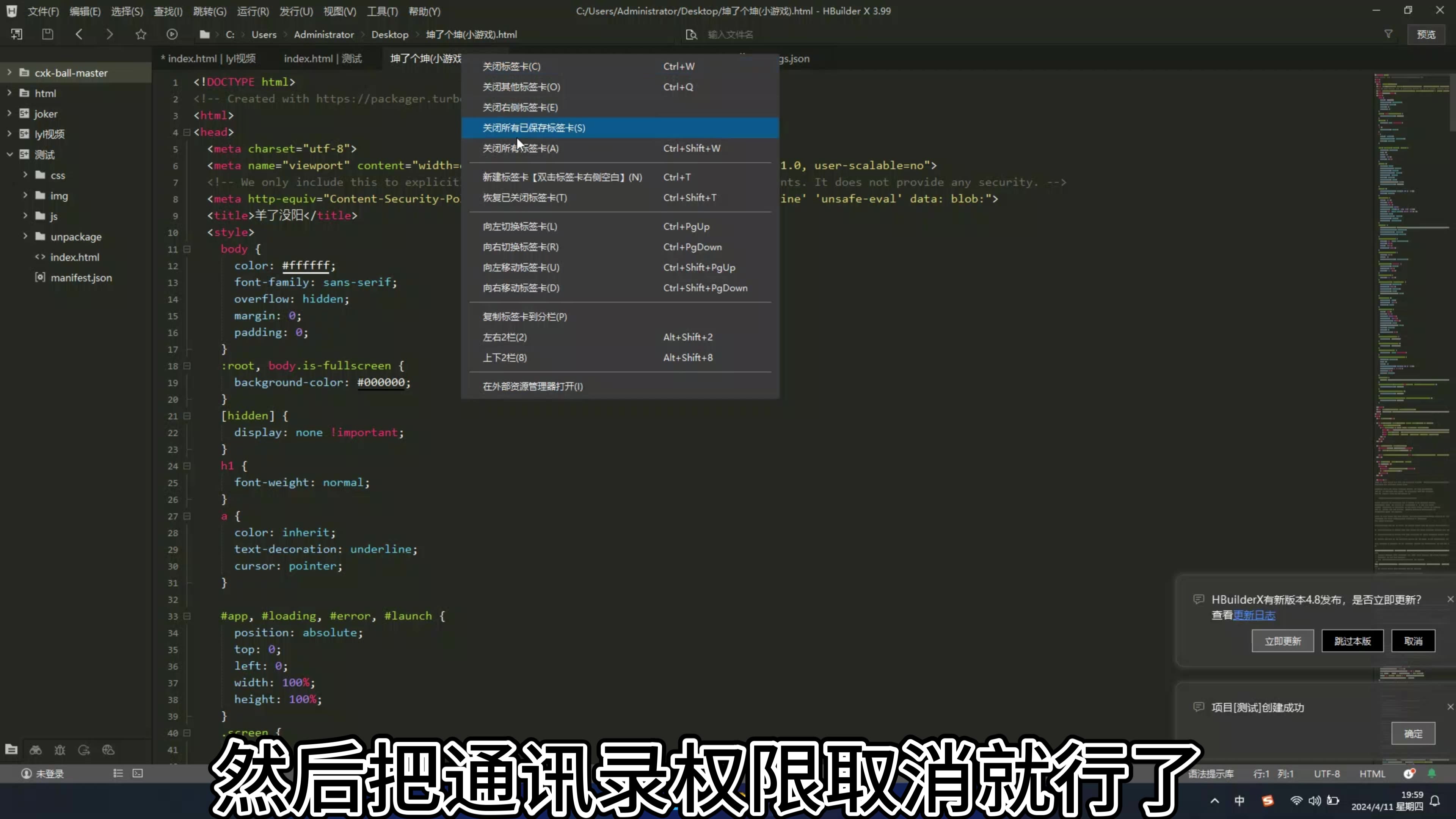Fold the h1 rule at line 24
The width and height of the screenshot is (1456, 819).
tap(187, 466)
